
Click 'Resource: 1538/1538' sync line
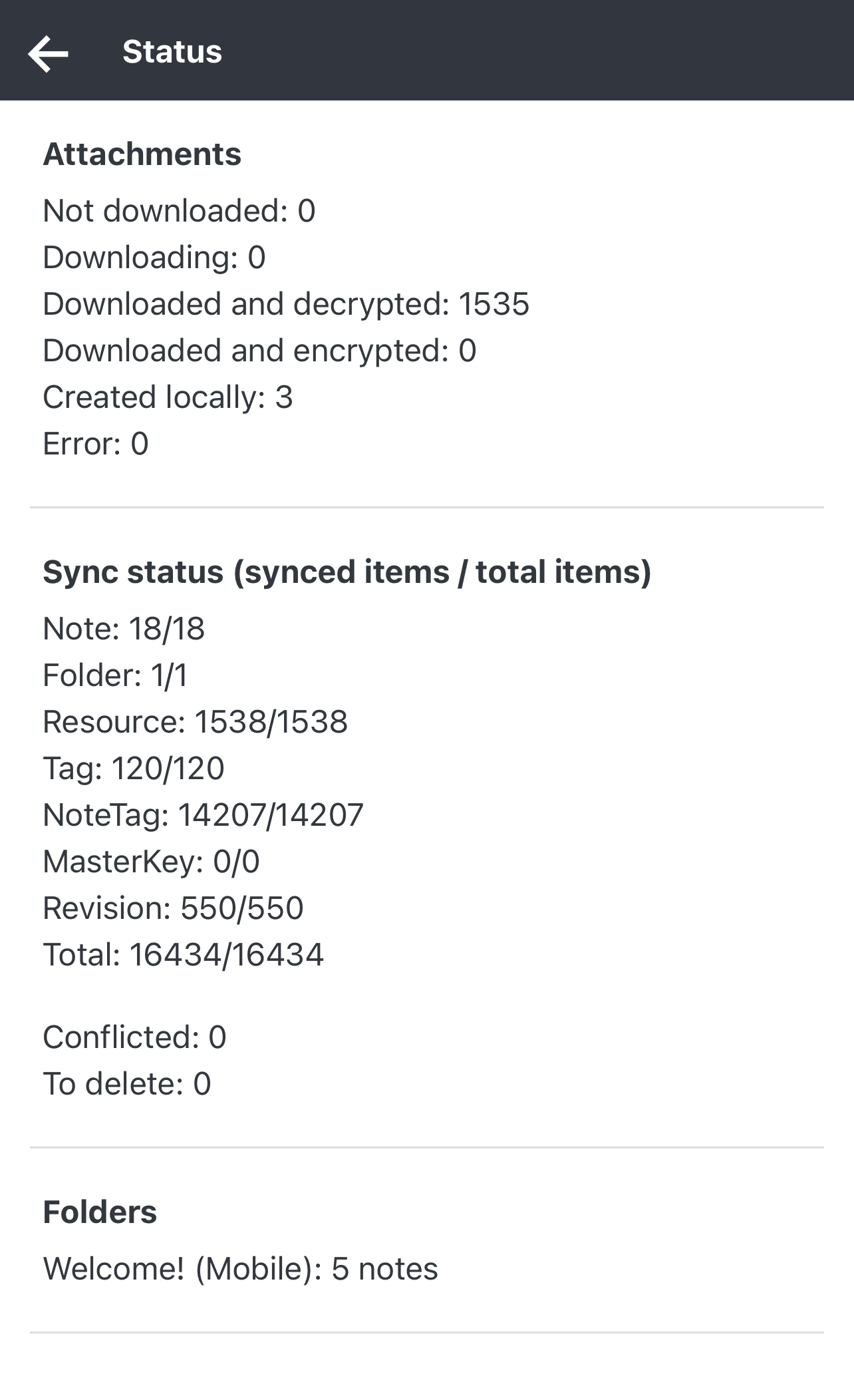(196, 722)
